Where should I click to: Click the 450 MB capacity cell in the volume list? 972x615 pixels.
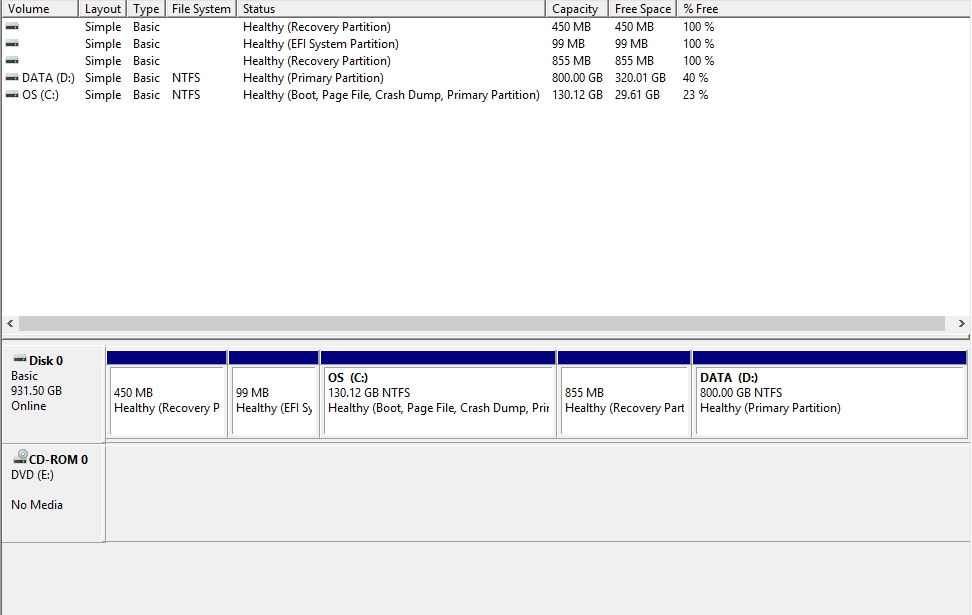point(571,27)
